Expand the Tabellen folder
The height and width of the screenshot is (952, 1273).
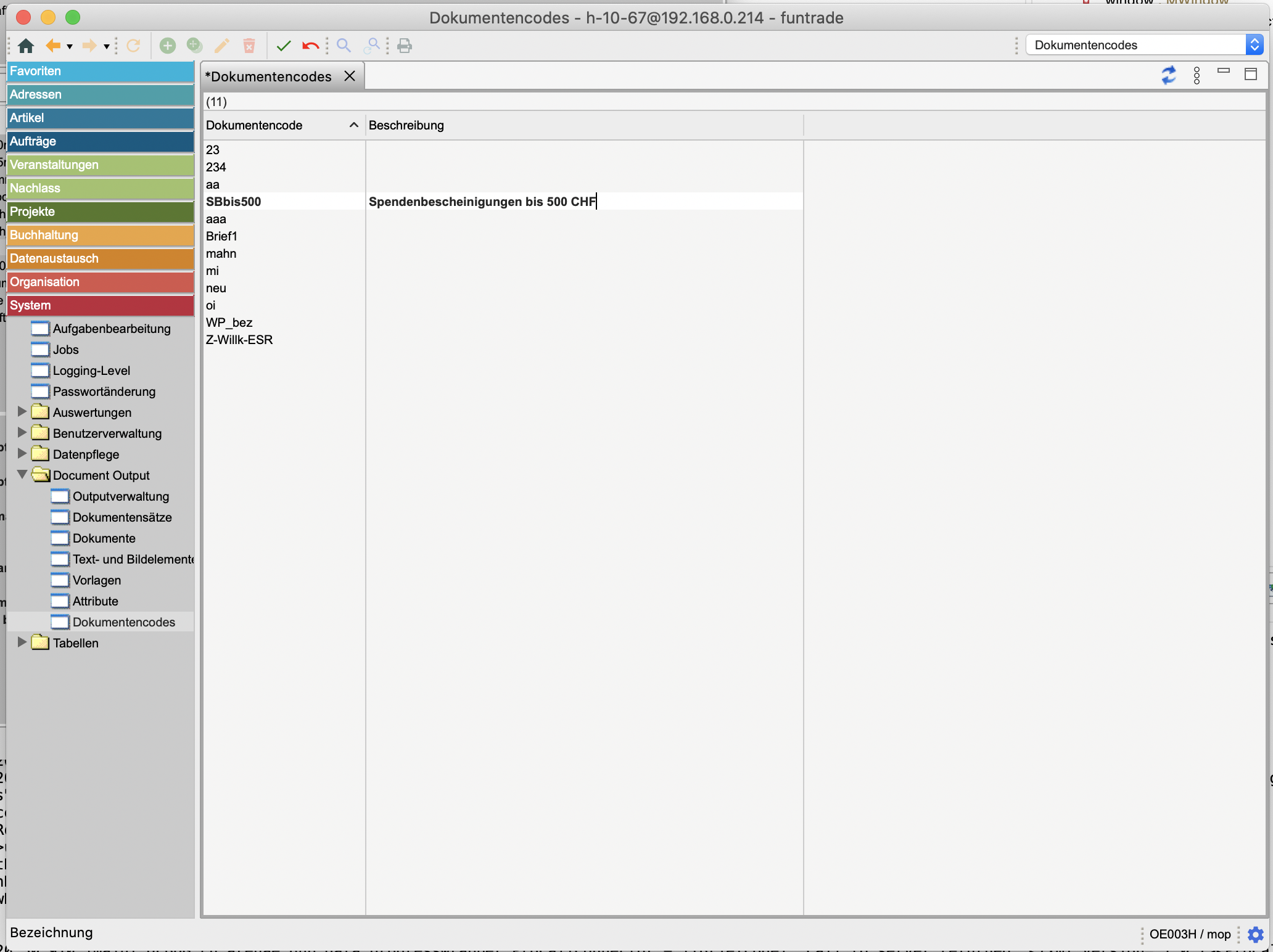pos(22,642)
